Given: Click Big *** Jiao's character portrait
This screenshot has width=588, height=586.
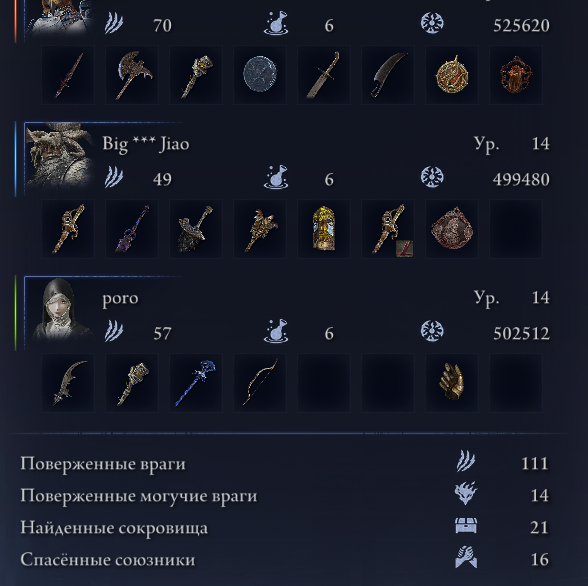Looking at the screenshot, I should point(59,157).
